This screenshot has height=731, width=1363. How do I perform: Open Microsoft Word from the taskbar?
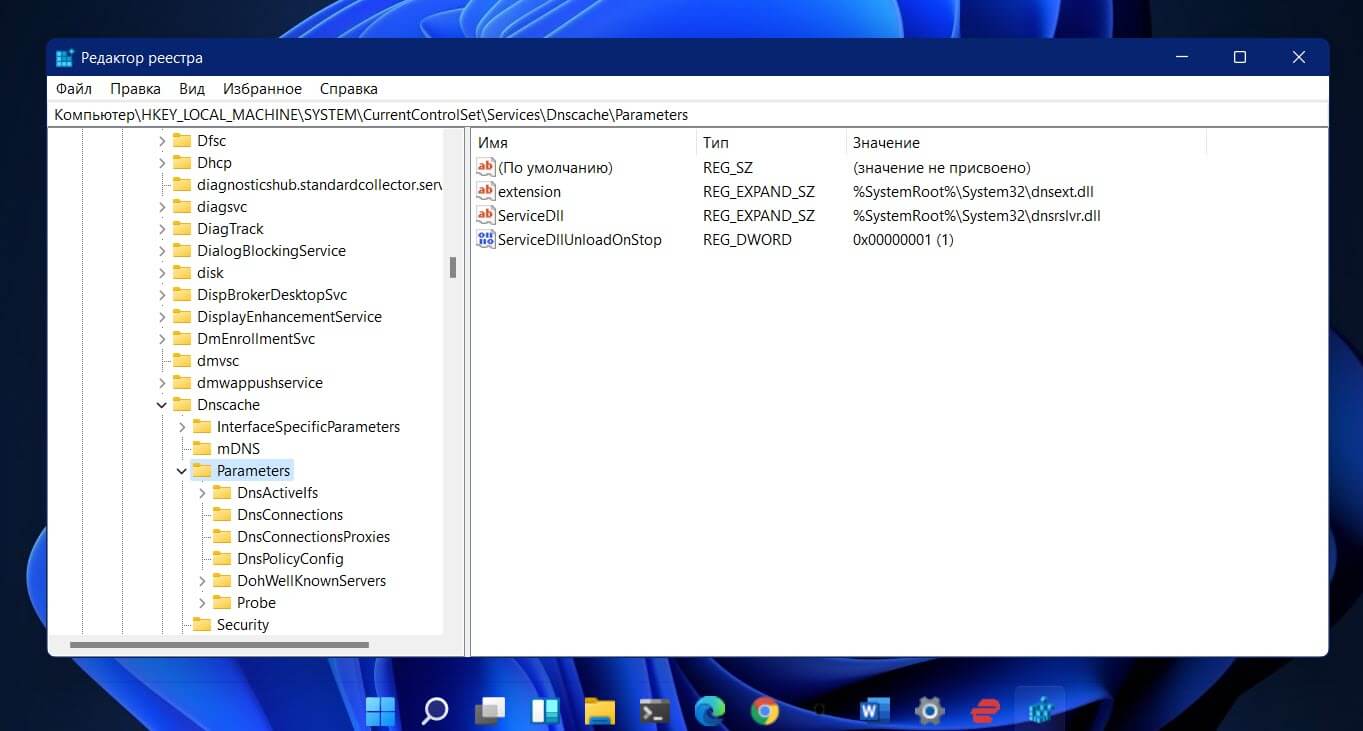(x=875, y=711)
